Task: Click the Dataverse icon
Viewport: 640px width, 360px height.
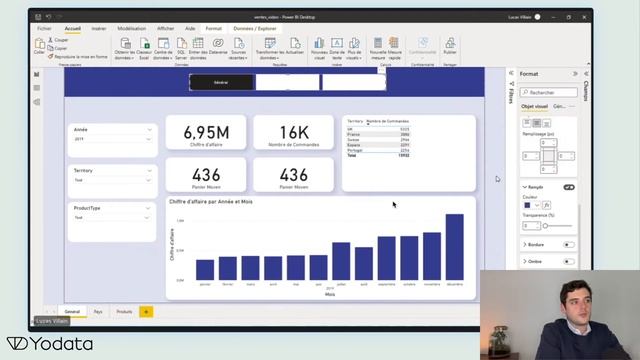Action: 218,43
